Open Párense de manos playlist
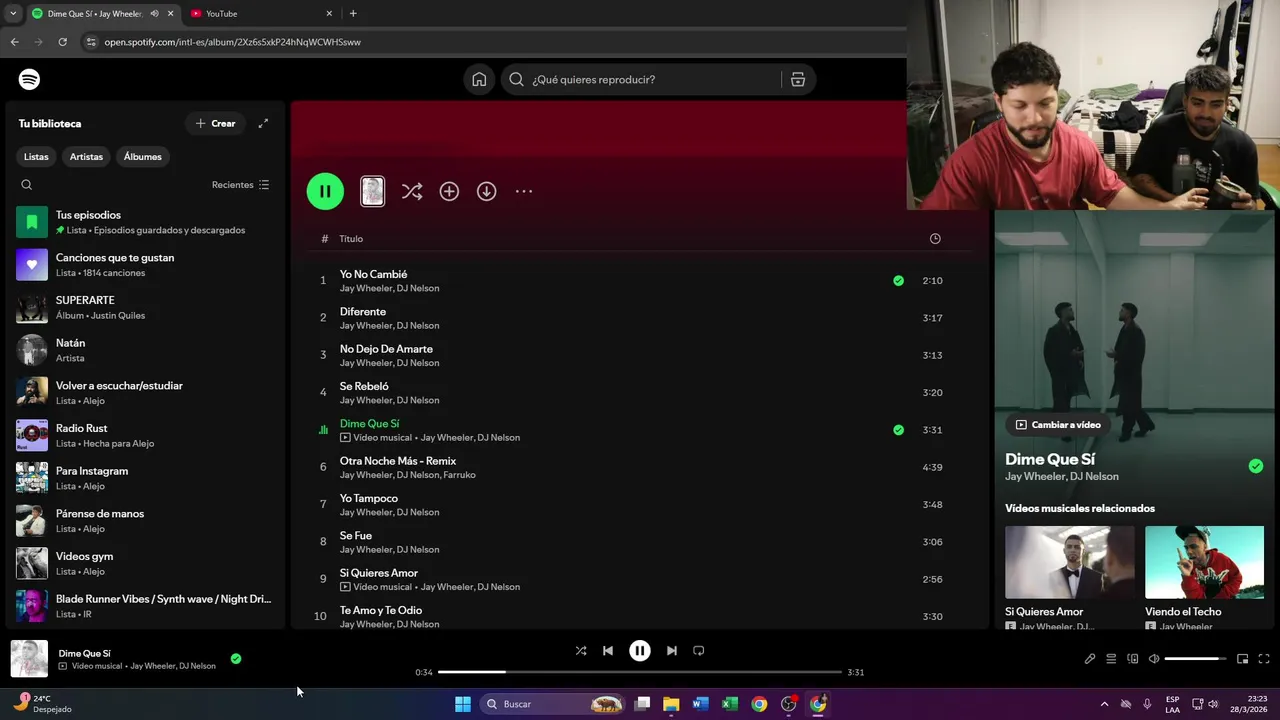The height and width of the screenshot is (720, 1280). point(145,521)
